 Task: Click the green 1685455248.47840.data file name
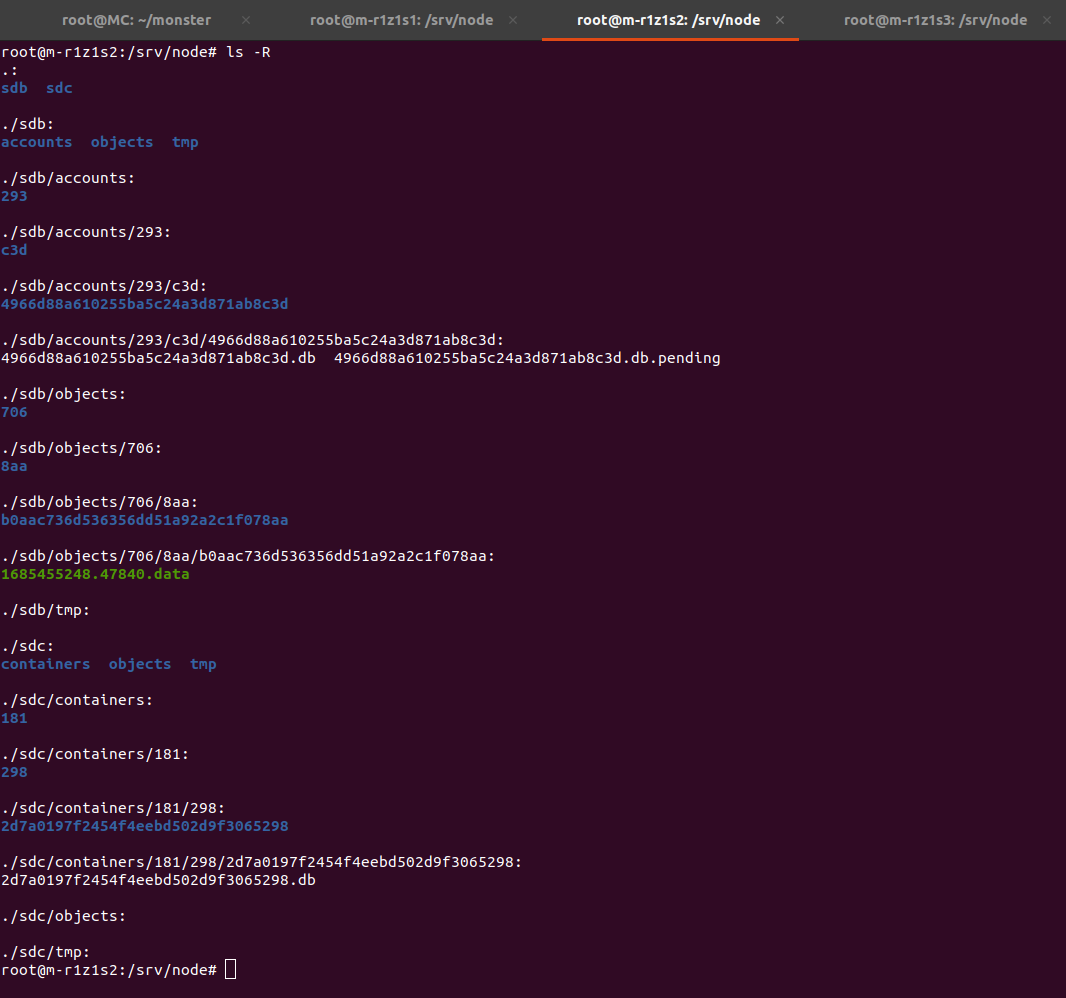pos(95,574)
